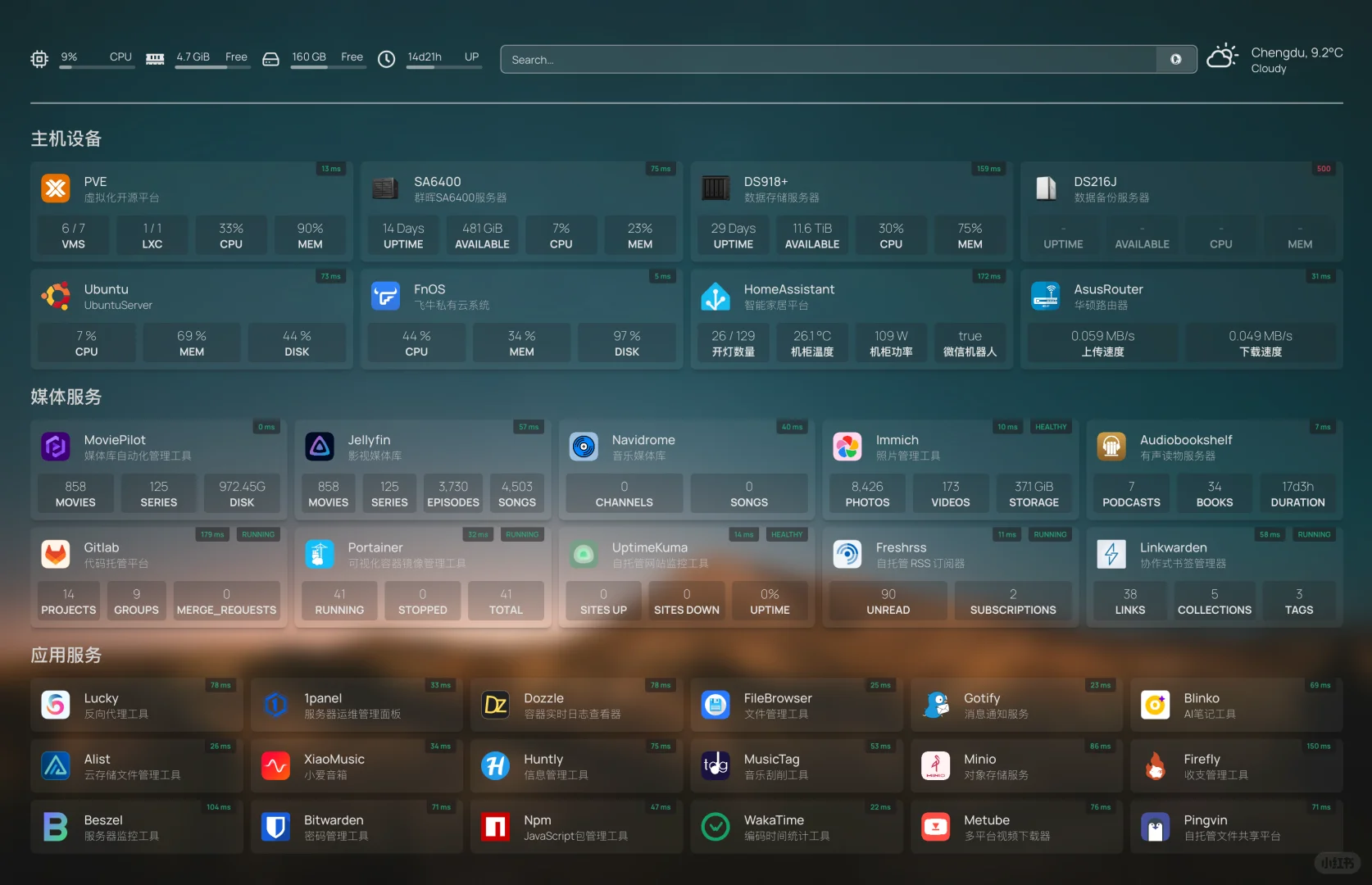Click the Gitlab RUNNING status badge

click(258, 534)
